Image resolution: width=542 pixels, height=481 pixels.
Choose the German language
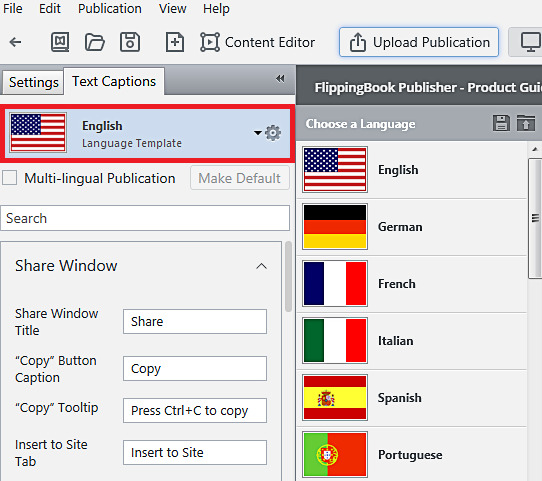click(412, 227)
